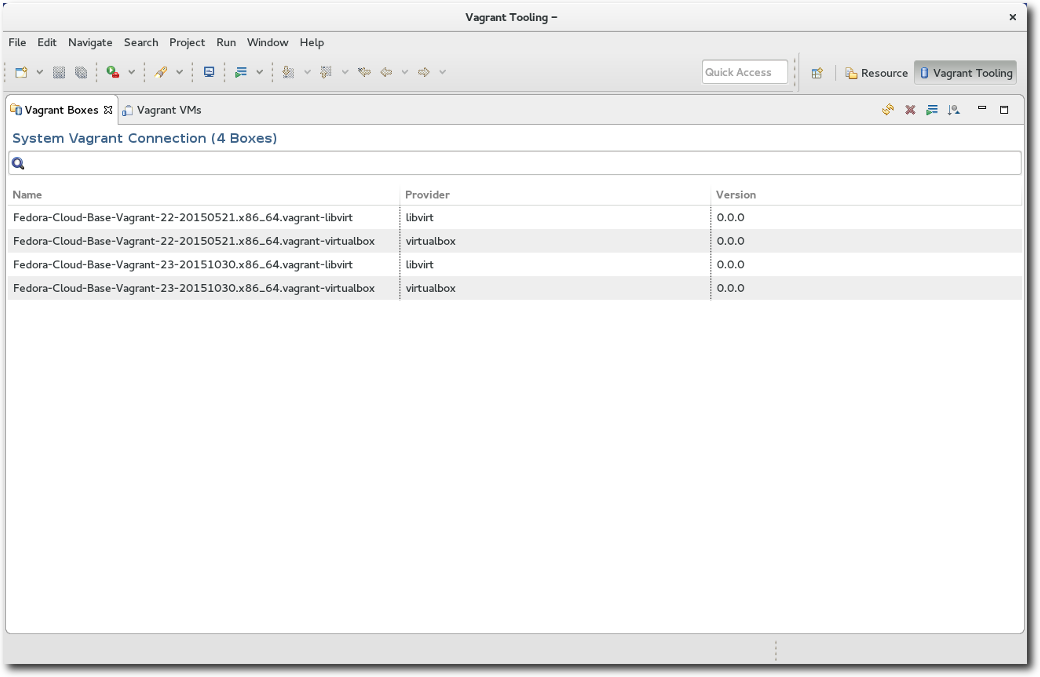Select the Fedora 23 libvirt box row

(x=183, y=265)
